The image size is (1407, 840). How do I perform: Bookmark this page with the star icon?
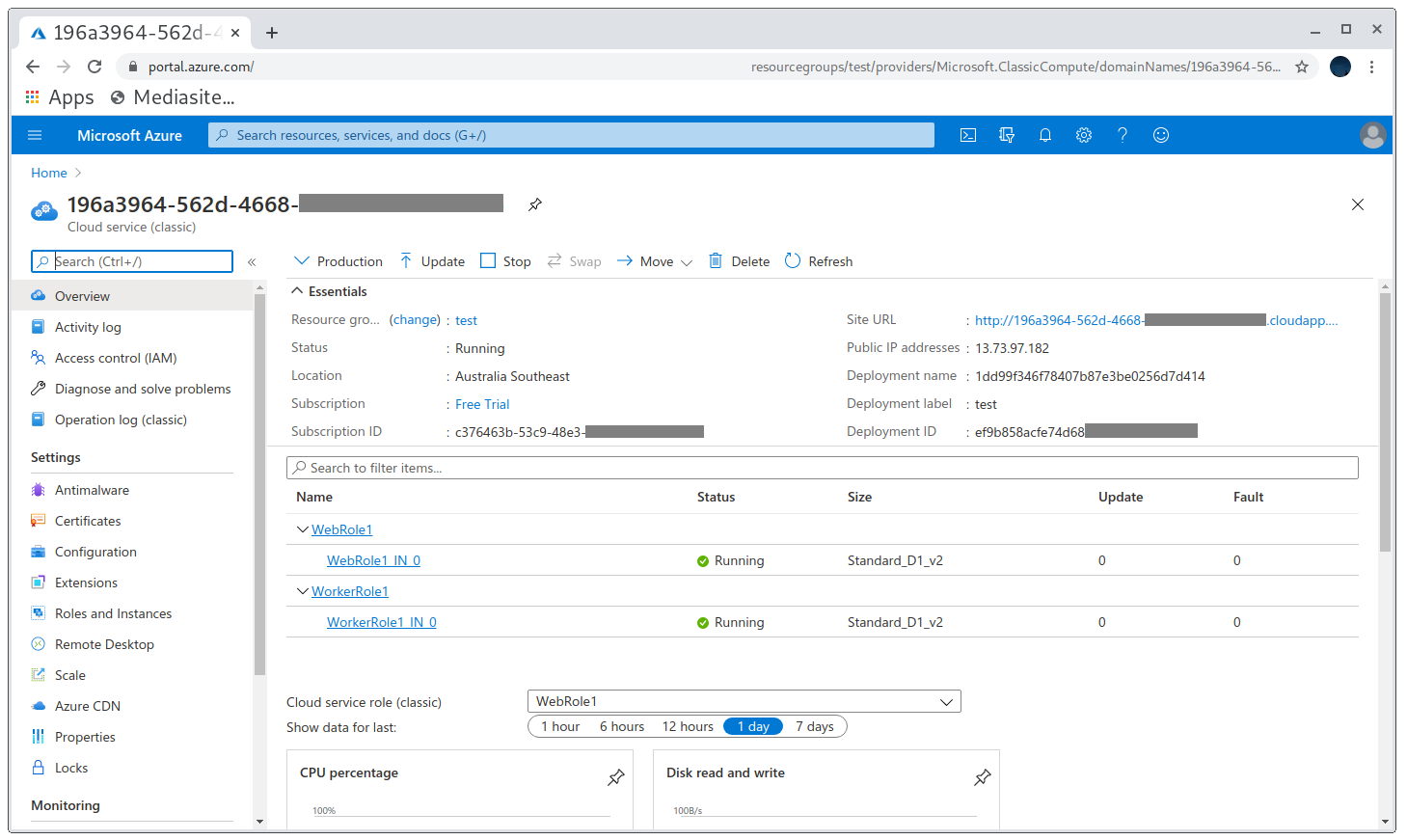pos(1302,67)
